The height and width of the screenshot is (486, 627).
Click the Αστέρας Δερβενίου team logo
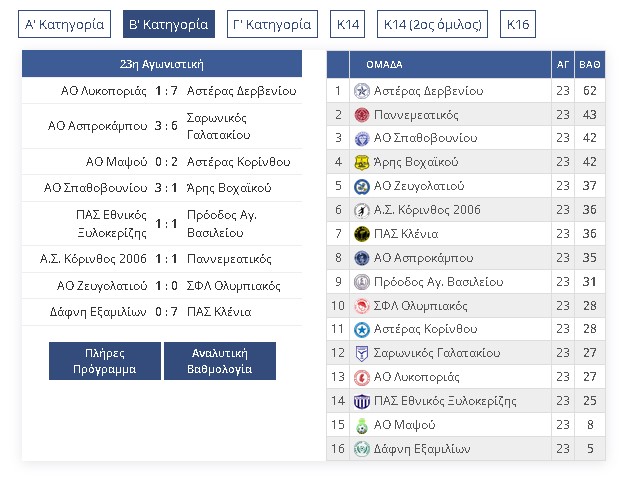[x=362, y=91]
